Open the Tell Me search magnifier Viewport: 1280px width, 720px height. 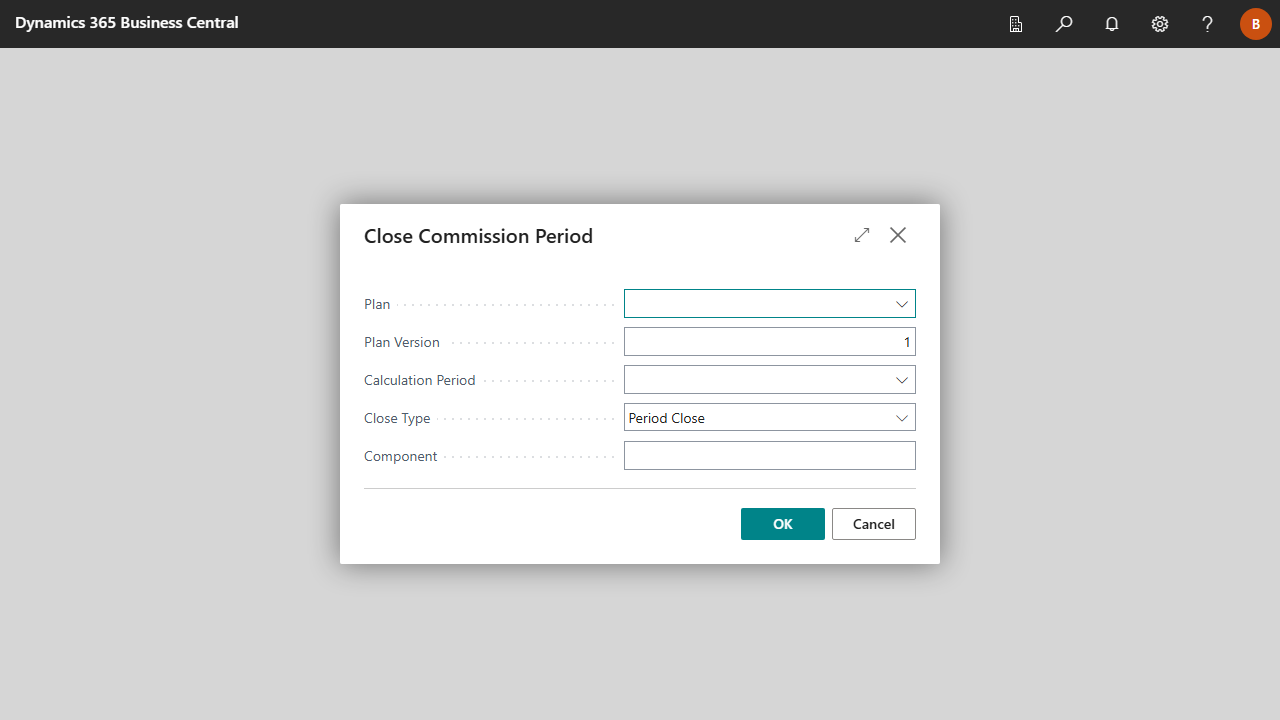click(1064, 24)
